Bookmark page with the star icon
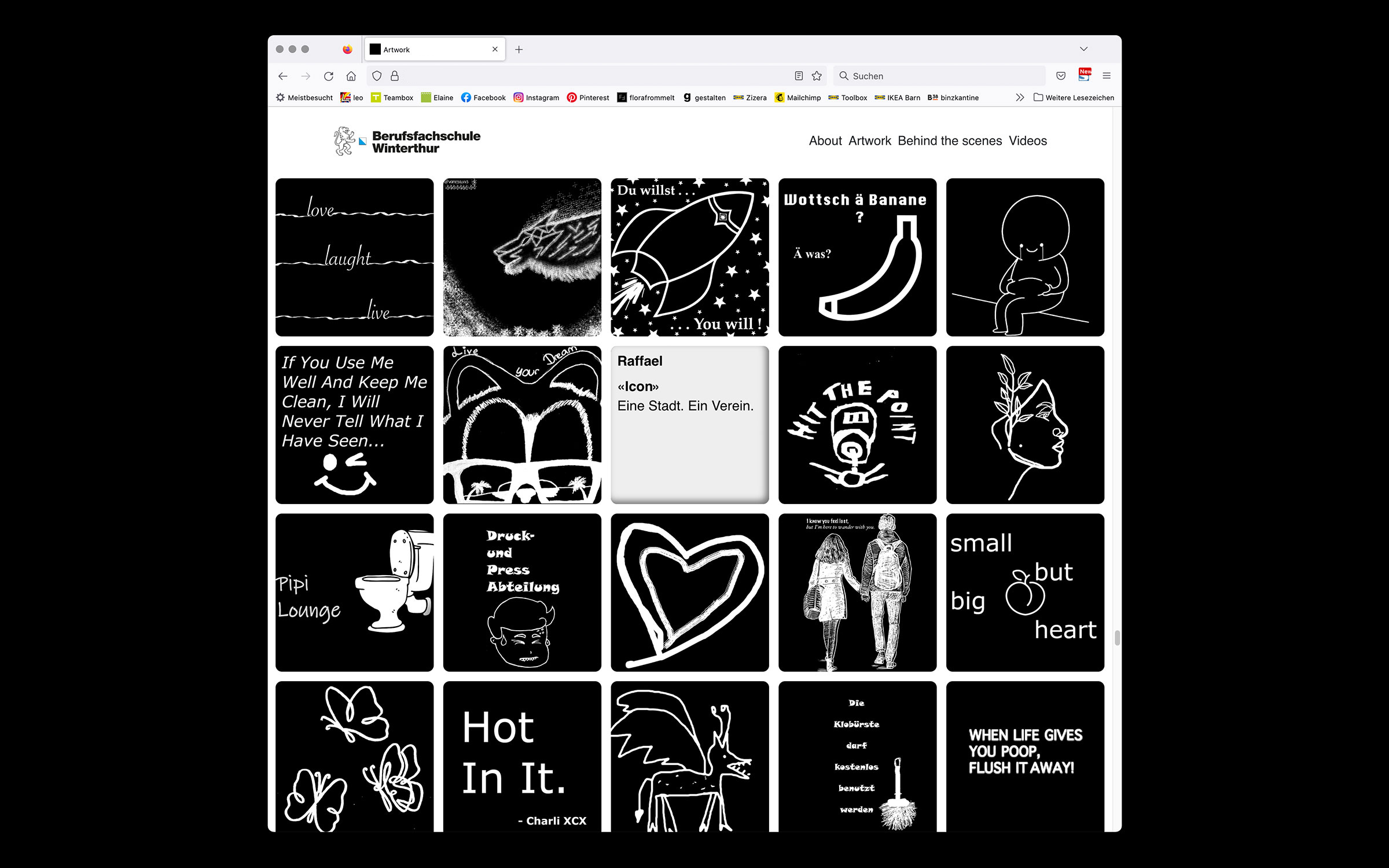Image resolution: width=1389 pixels, height=868 pixels. click(x=817, y=76)
